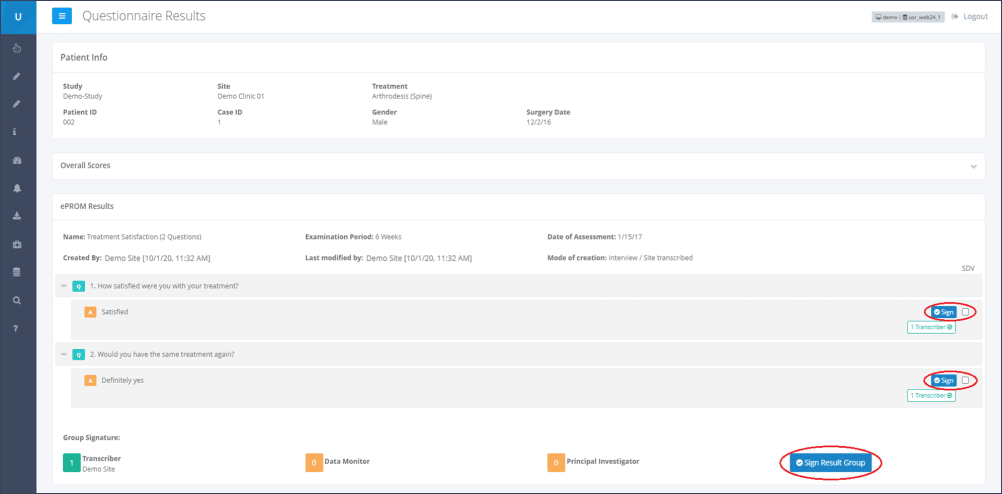The height and width of the screenshot is (494, 1002).
Task: Collapse question 1 using the minus sign
Action: pos(64,286)
